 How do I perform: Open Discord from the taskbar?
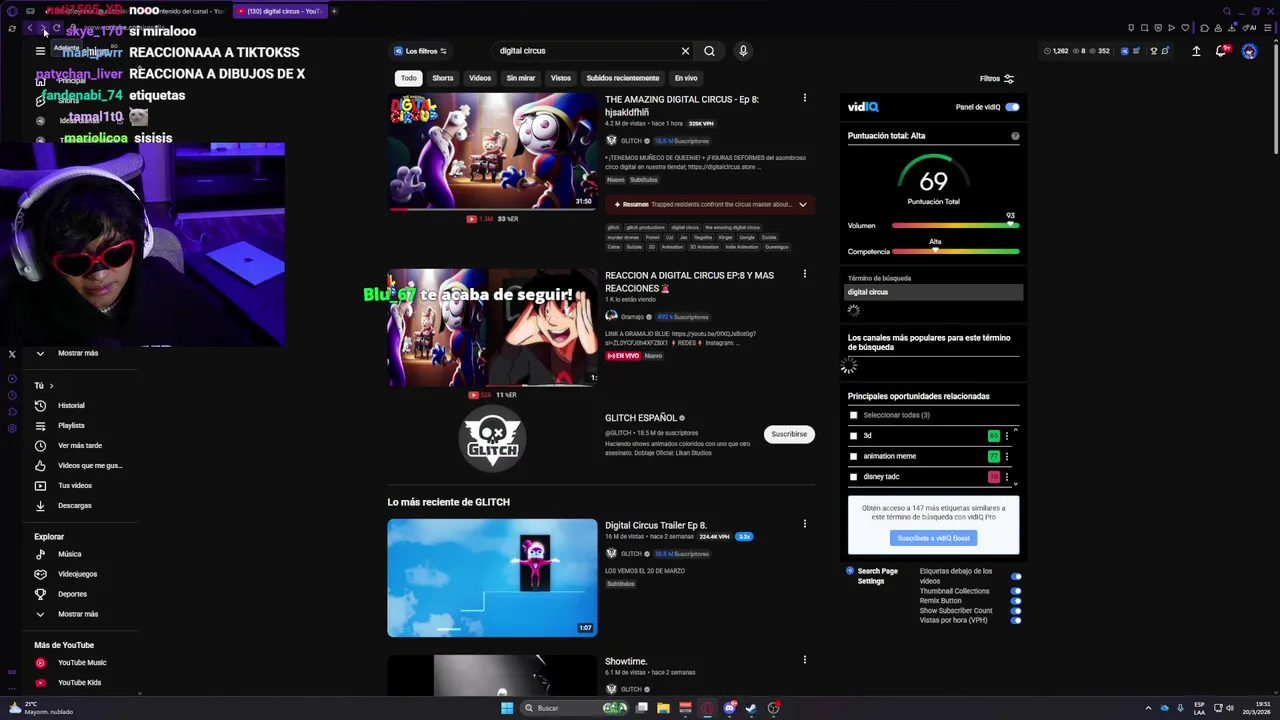coord(730,708)
